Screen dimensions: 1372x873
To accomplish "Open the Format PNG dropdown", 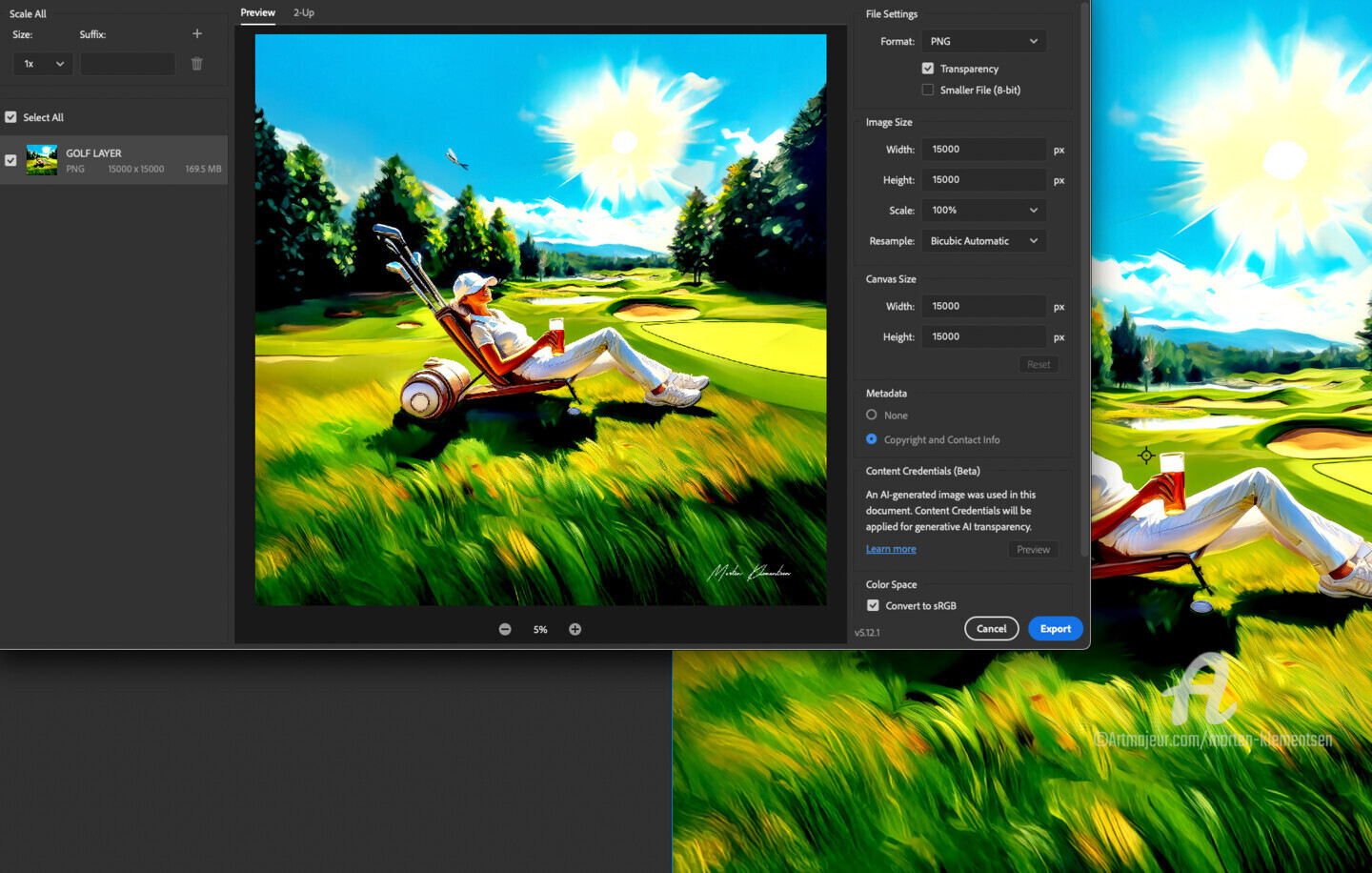I will [983, 41].
